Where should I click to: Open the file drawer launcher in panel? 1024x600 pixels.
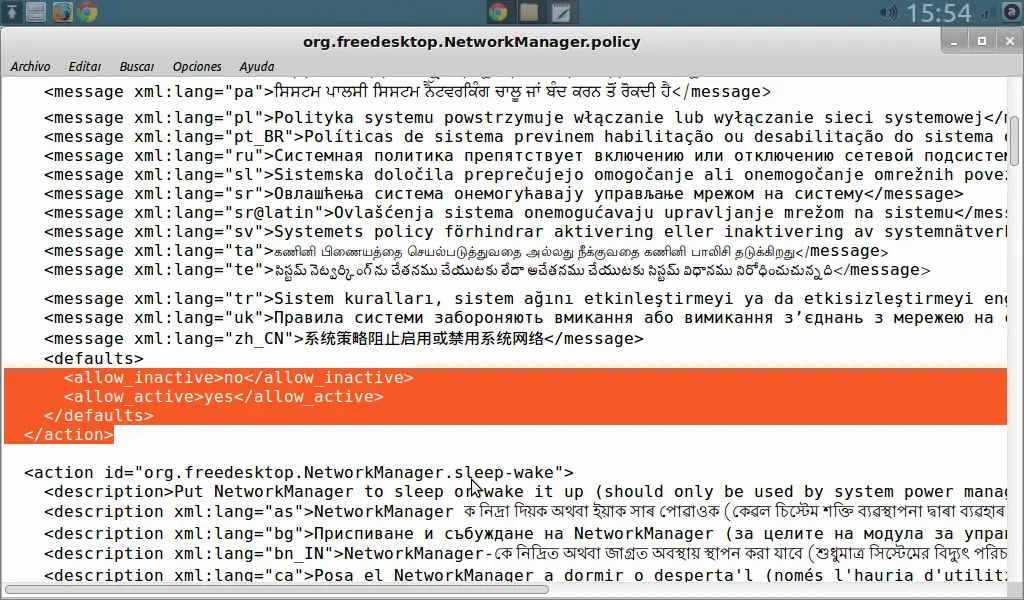point(37,12)
